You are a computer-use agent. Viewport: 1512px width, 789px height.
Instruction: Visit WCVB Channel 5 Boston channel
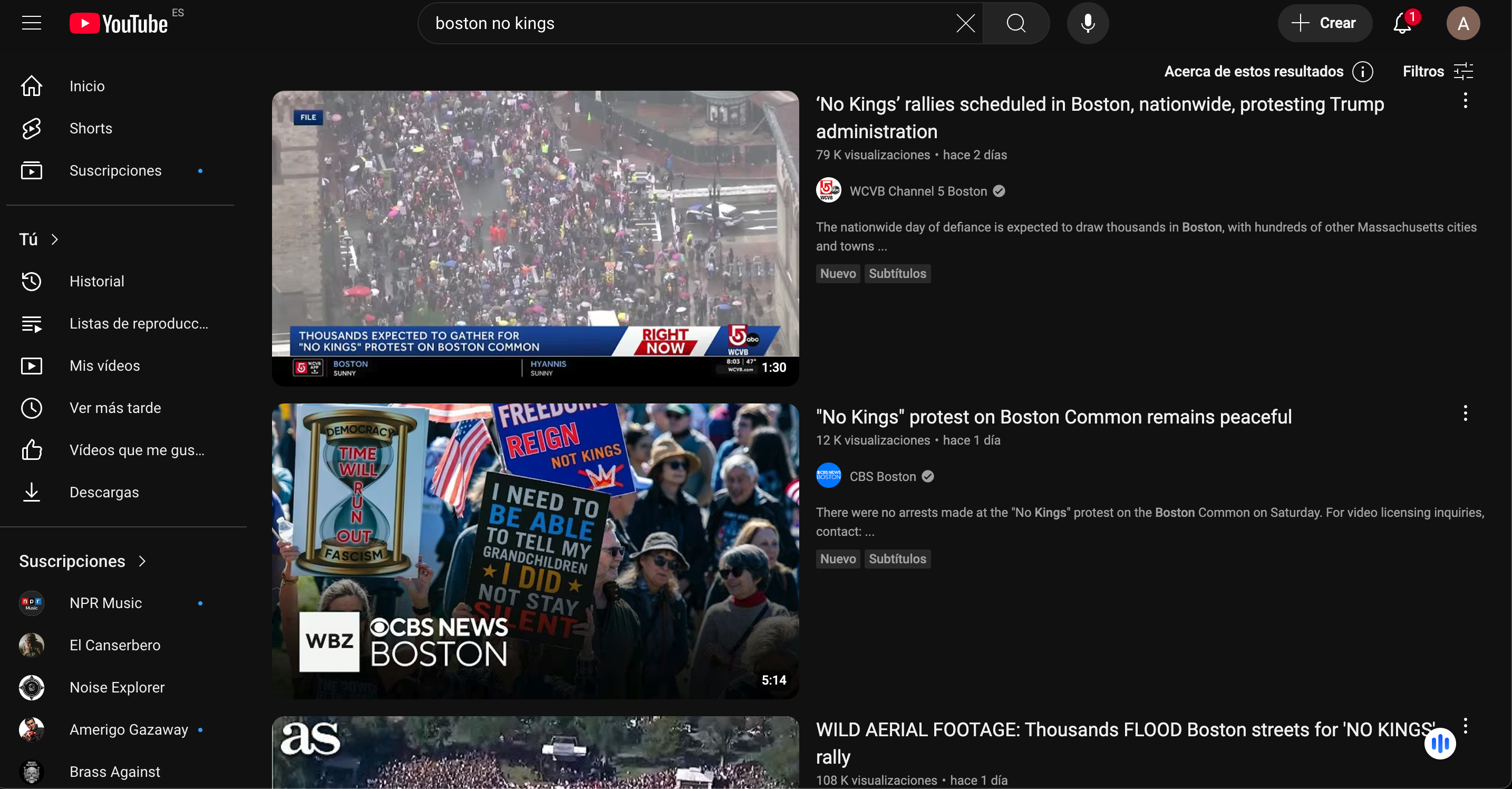(x=918, y=191)
